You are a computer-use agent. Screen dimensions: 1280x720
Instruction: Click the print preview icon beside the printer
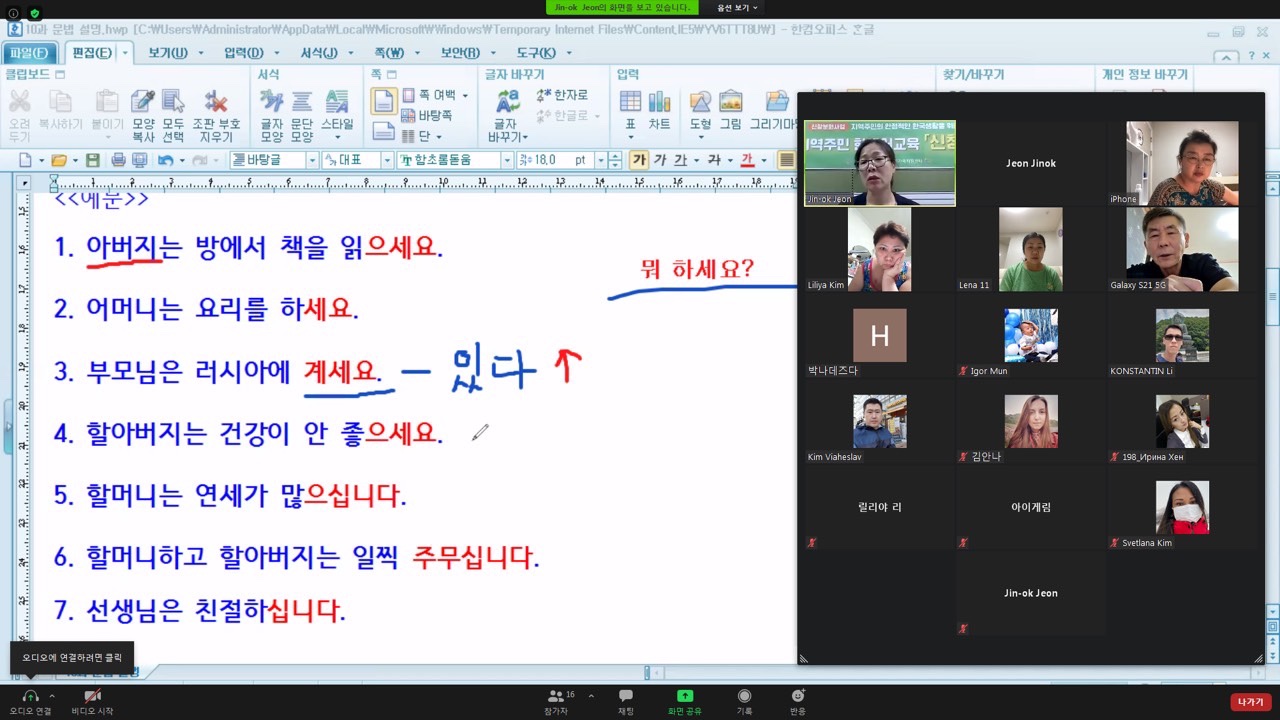[139, 160]
